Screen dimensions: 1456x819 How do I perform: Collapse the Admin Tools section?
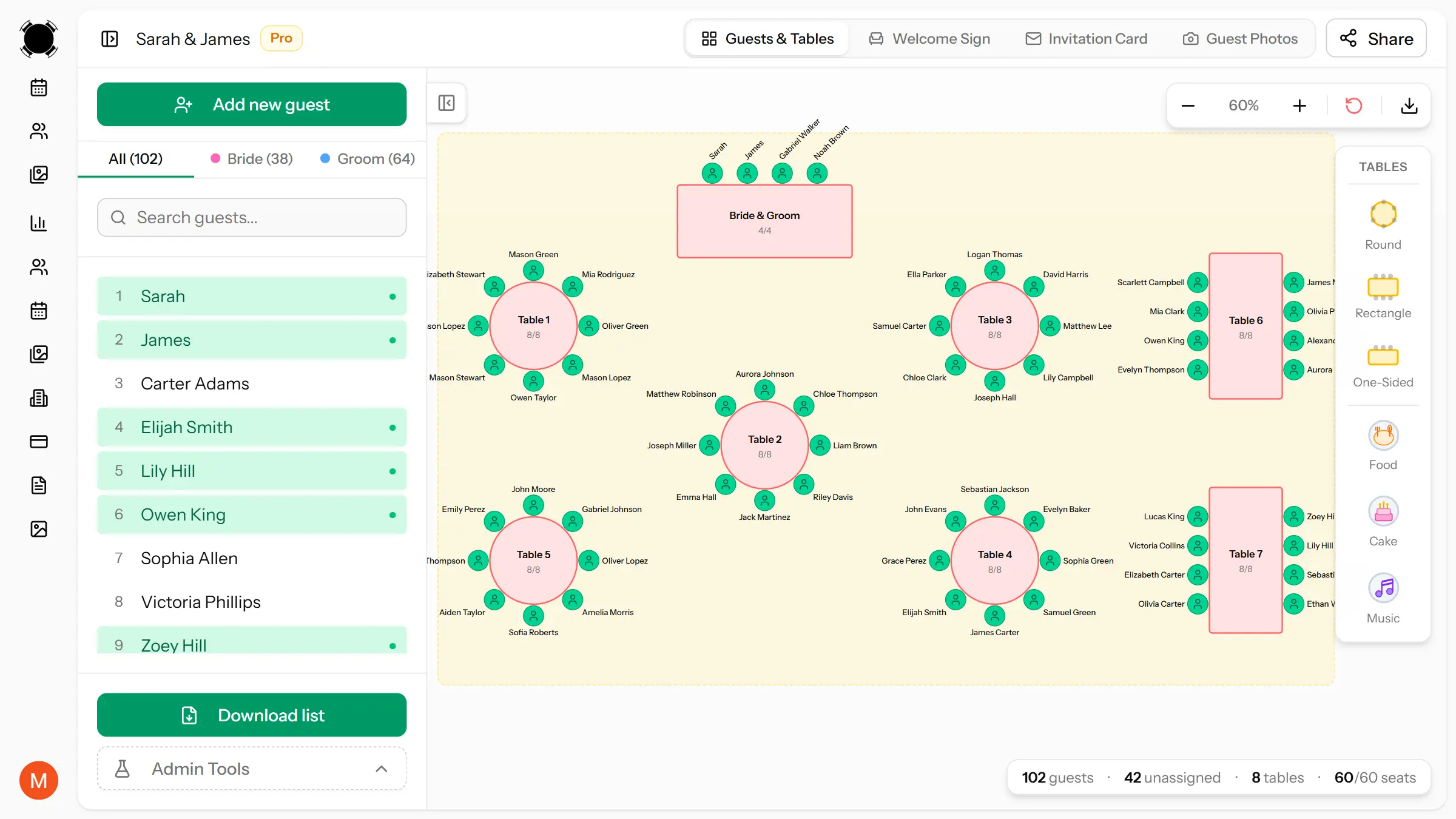coord(382,769)
